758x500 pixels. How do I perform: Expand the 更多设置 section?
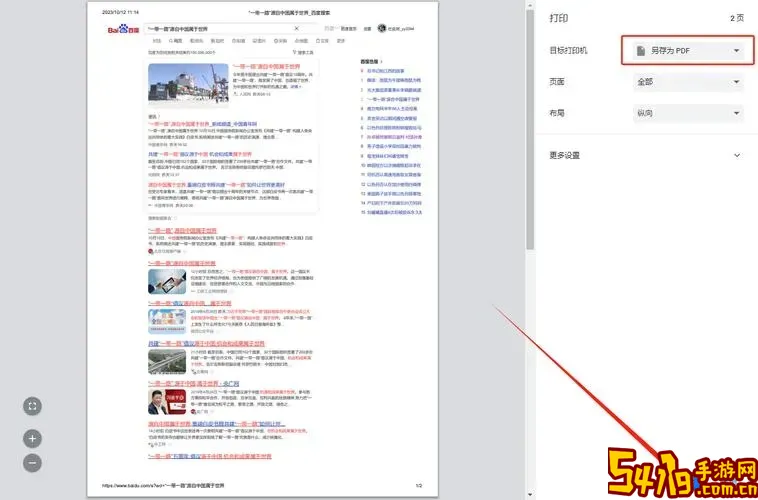point(645,155)
